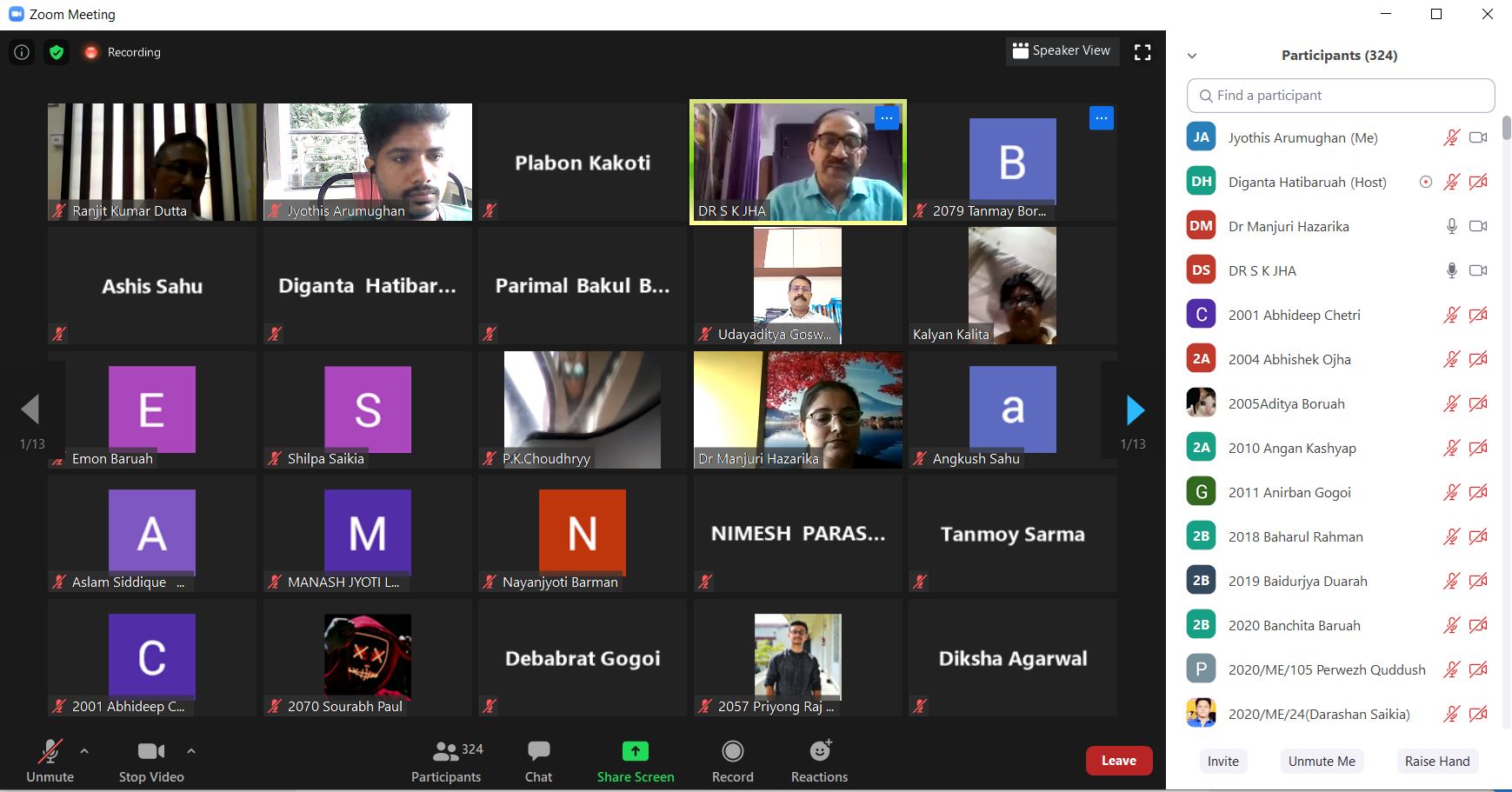The width and height of the screenshot is (1512, 792).
Task: Open the Reactions menu
Action: click(819, 761)
